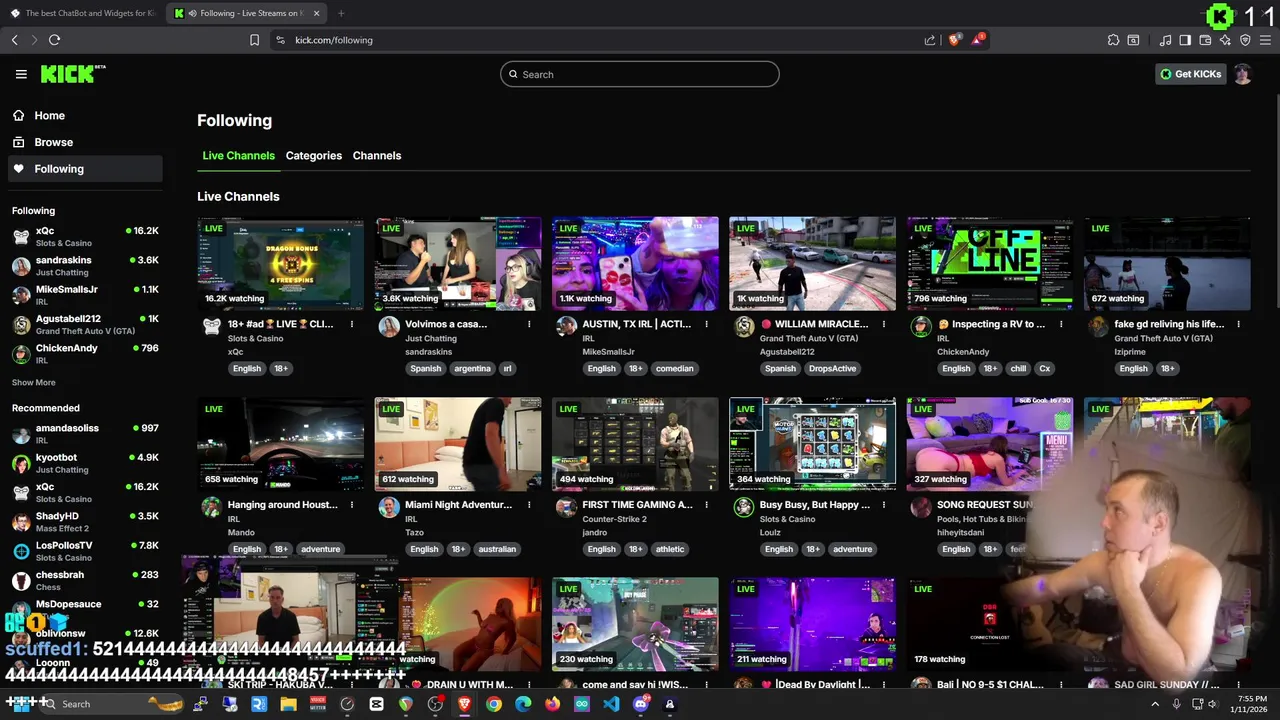1280x720 pixels.
Task: Open options menu for Volvimos a casa stream
Action: pos(529,324)
